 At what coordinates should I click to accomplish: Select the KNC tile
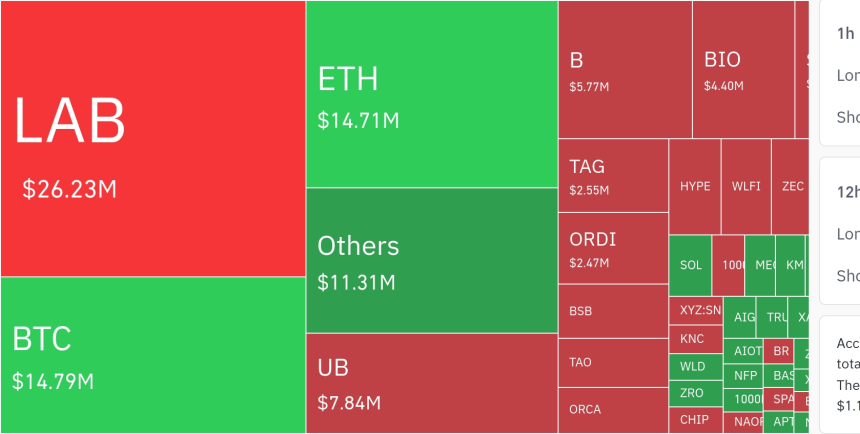[696, 339]
